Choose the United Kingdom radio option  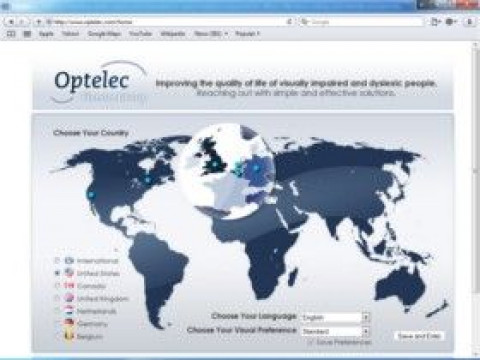pos(57,298)
